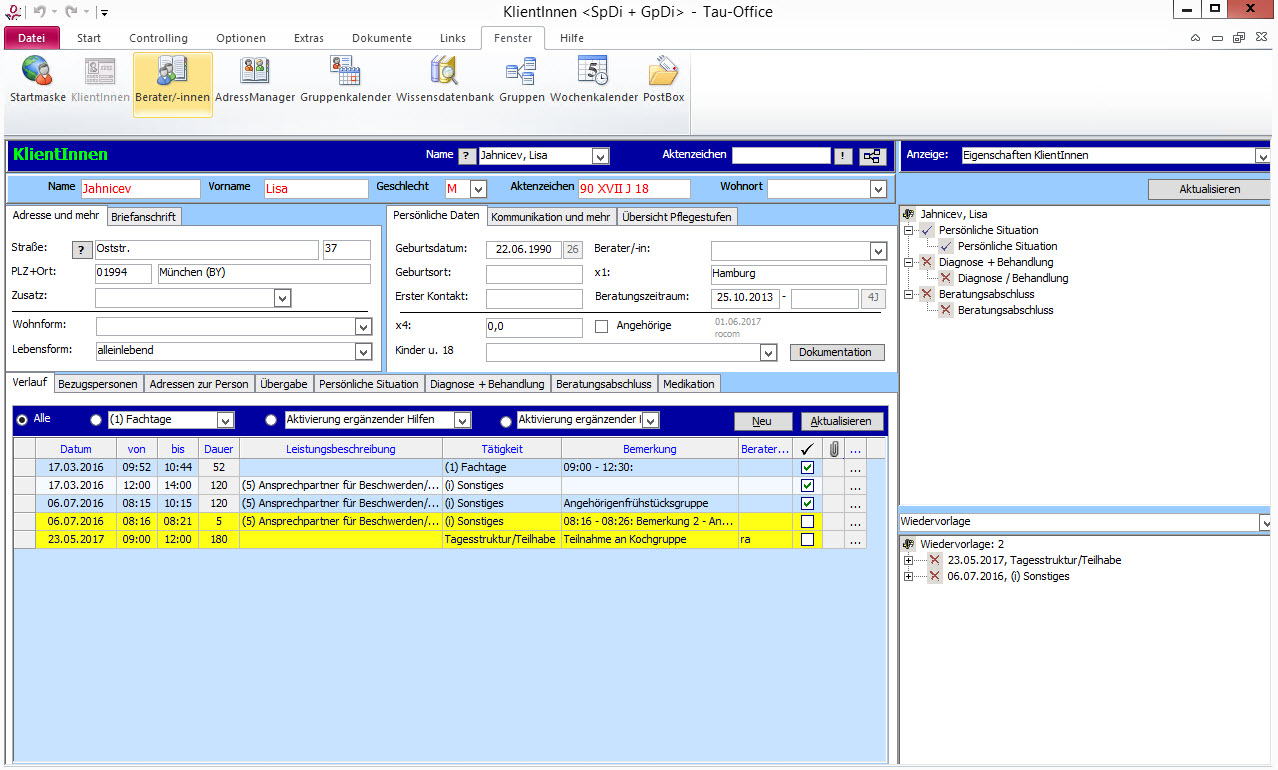Switch to the Medikation tab
The height and width of the screenshot is (770, 1278).
pyautogui.click(x=688, y=384)
